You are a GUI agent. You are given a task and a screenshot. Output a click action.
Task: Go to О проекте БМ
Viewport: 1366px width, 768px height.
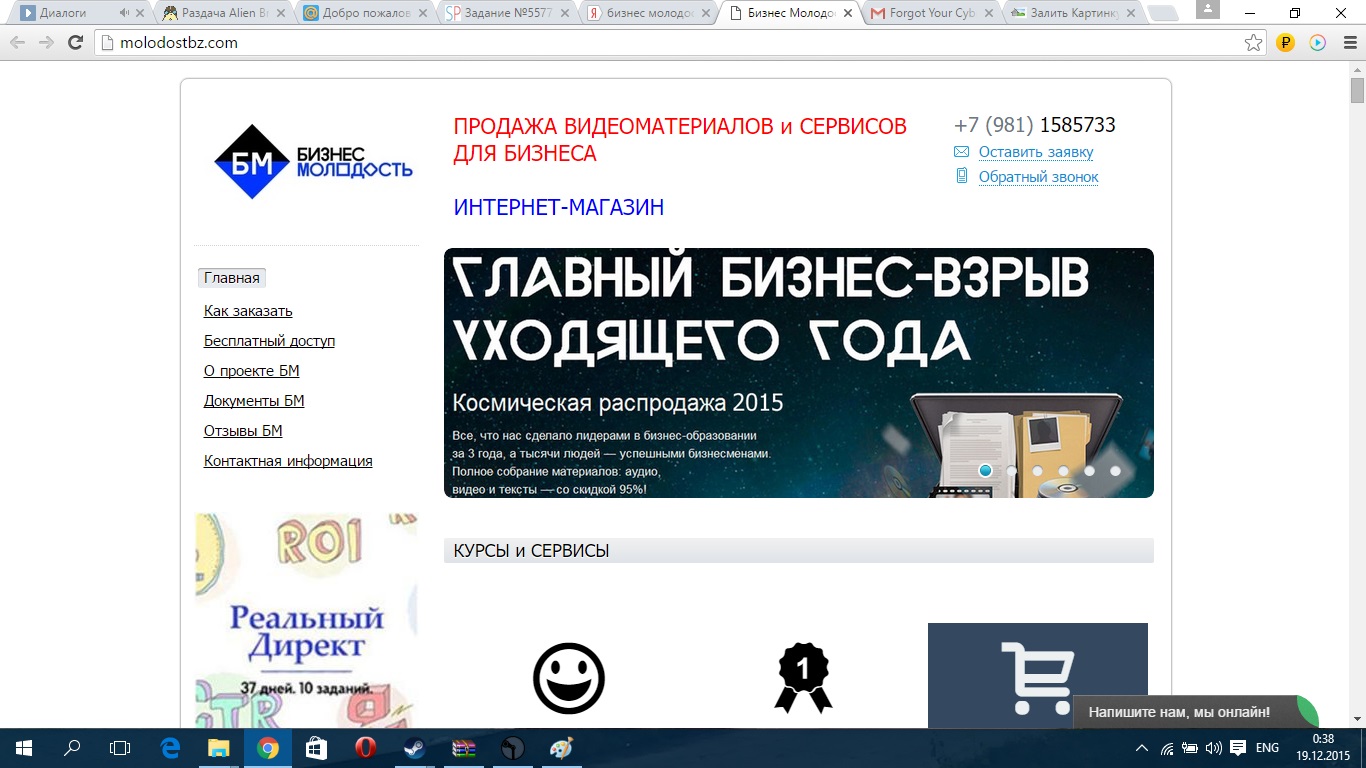252,371
